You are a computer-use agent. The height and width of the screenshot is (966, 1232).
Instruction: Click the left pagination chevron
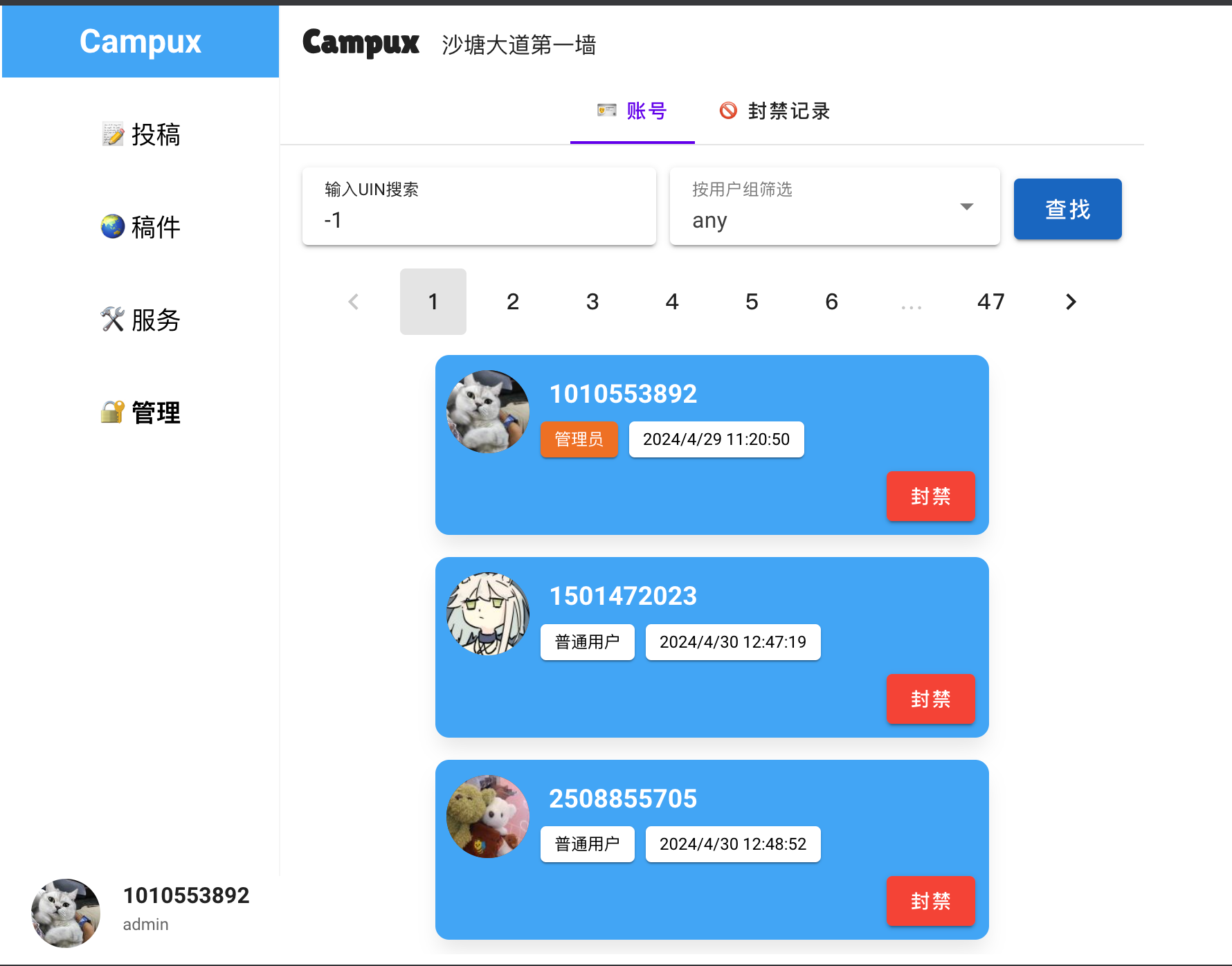click(353, 302)
